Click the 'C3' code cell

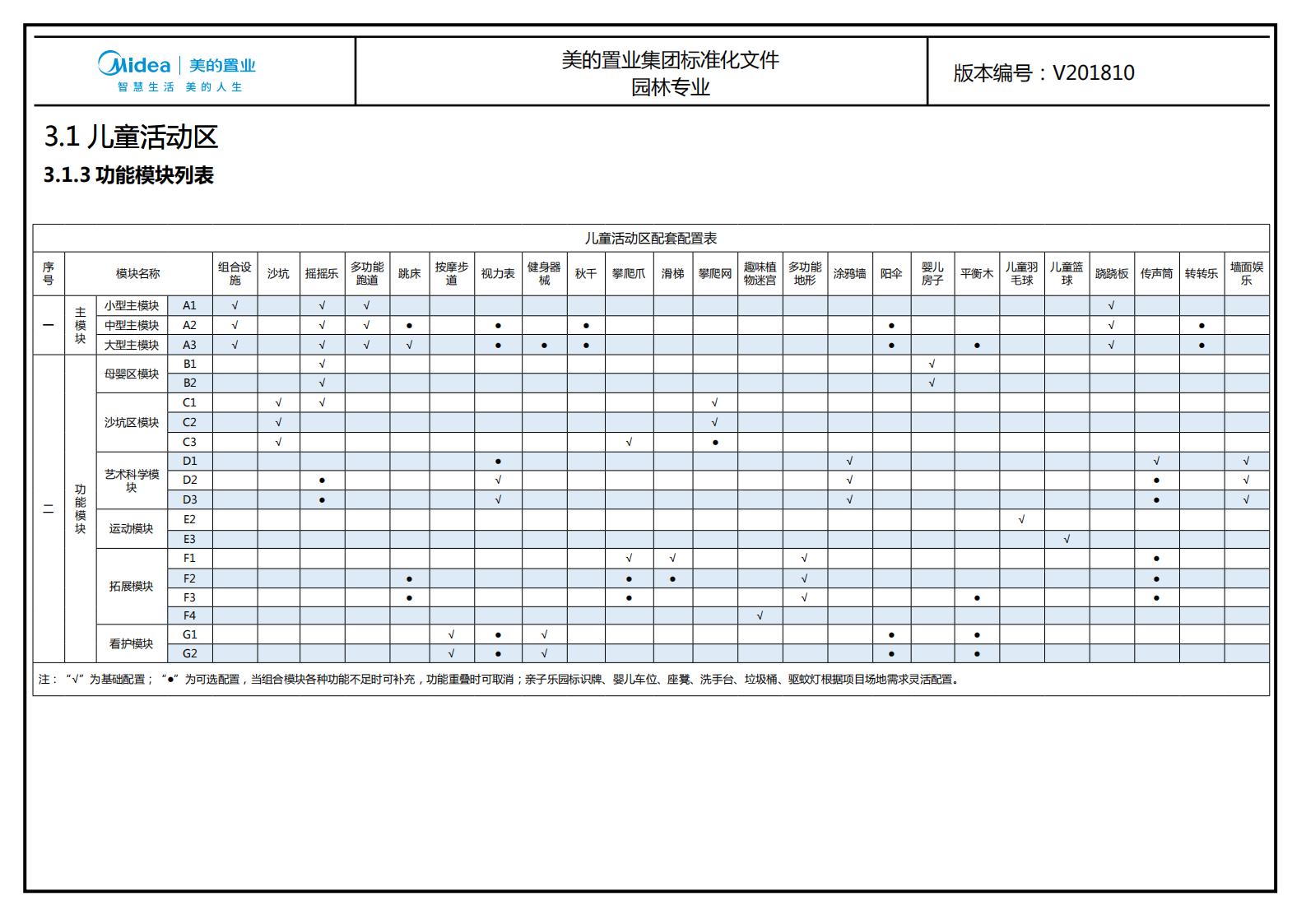190,442
